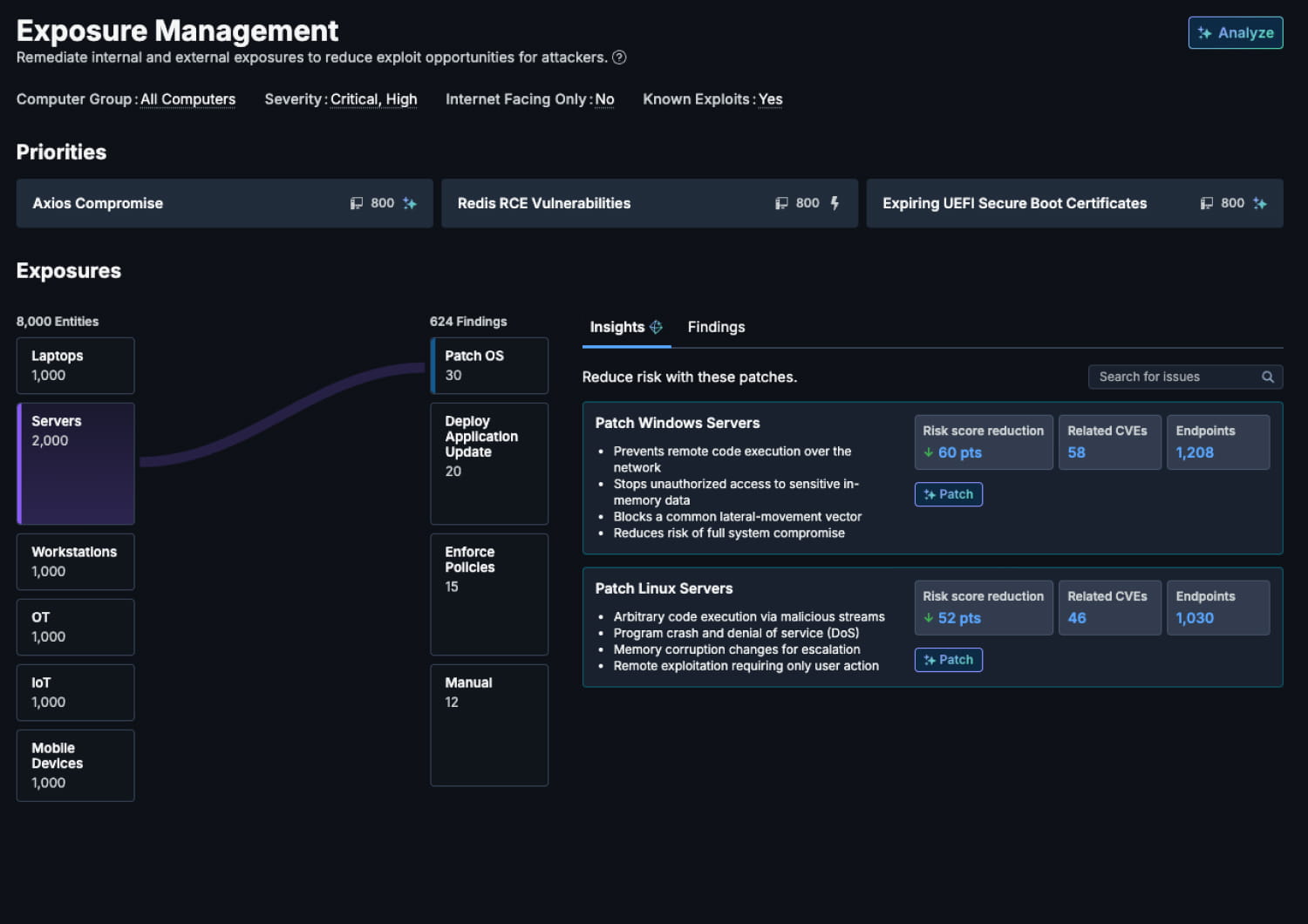Click the sparkle icon on UEFI Certificates card
Screen dimensions: 1308x924
(1260, 203)
